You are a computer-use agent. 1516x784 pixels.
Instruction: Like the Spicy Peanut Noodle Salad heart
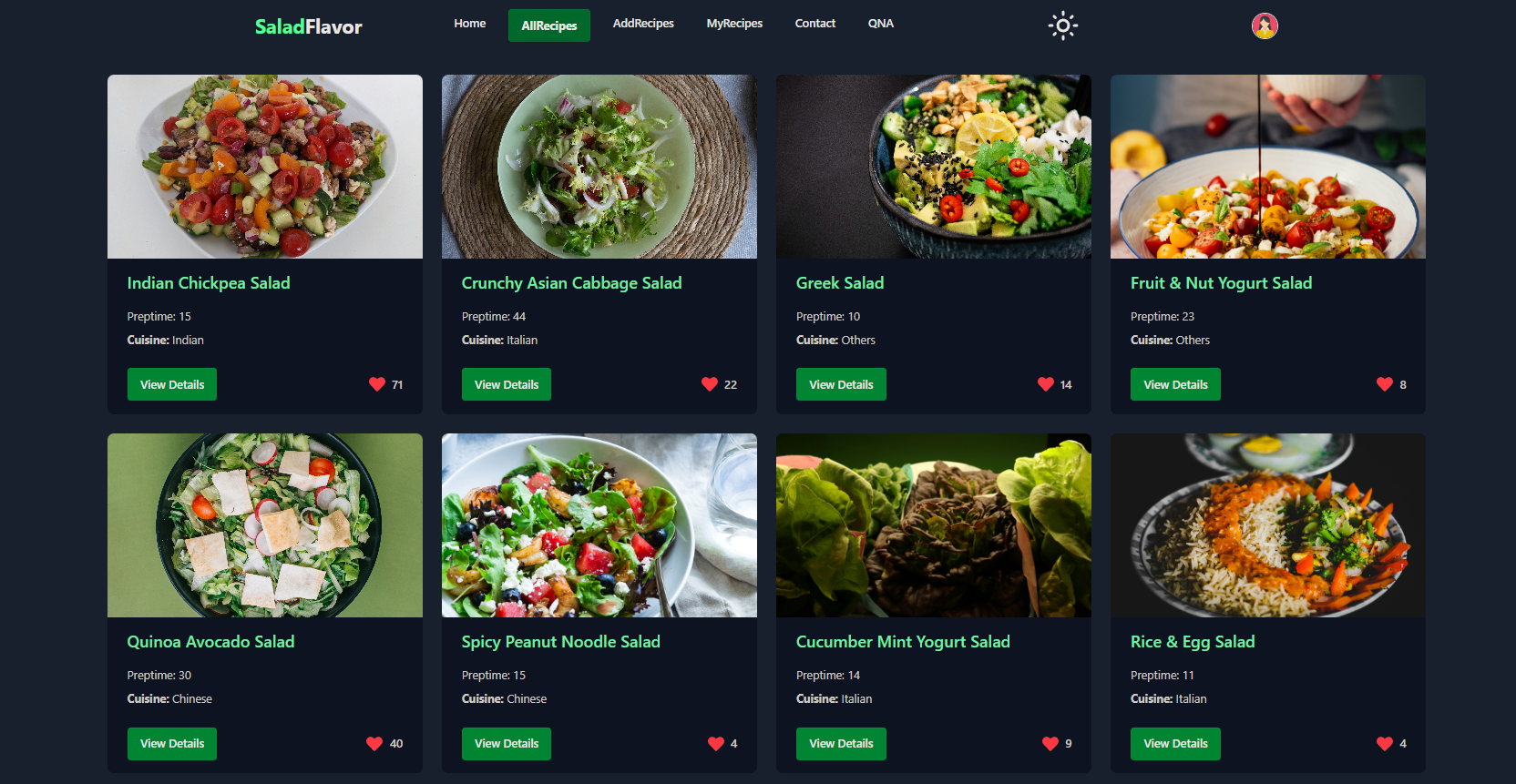[716, 743]
